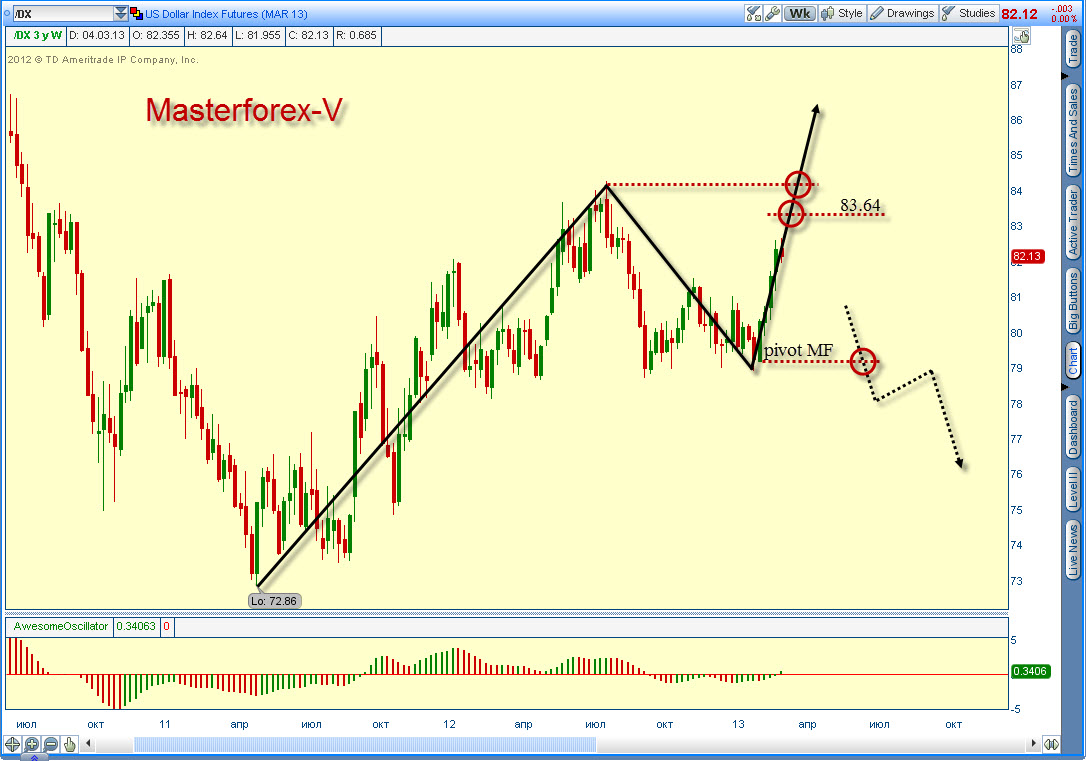Click the high price H: 82.64

(x=207, y=35)
